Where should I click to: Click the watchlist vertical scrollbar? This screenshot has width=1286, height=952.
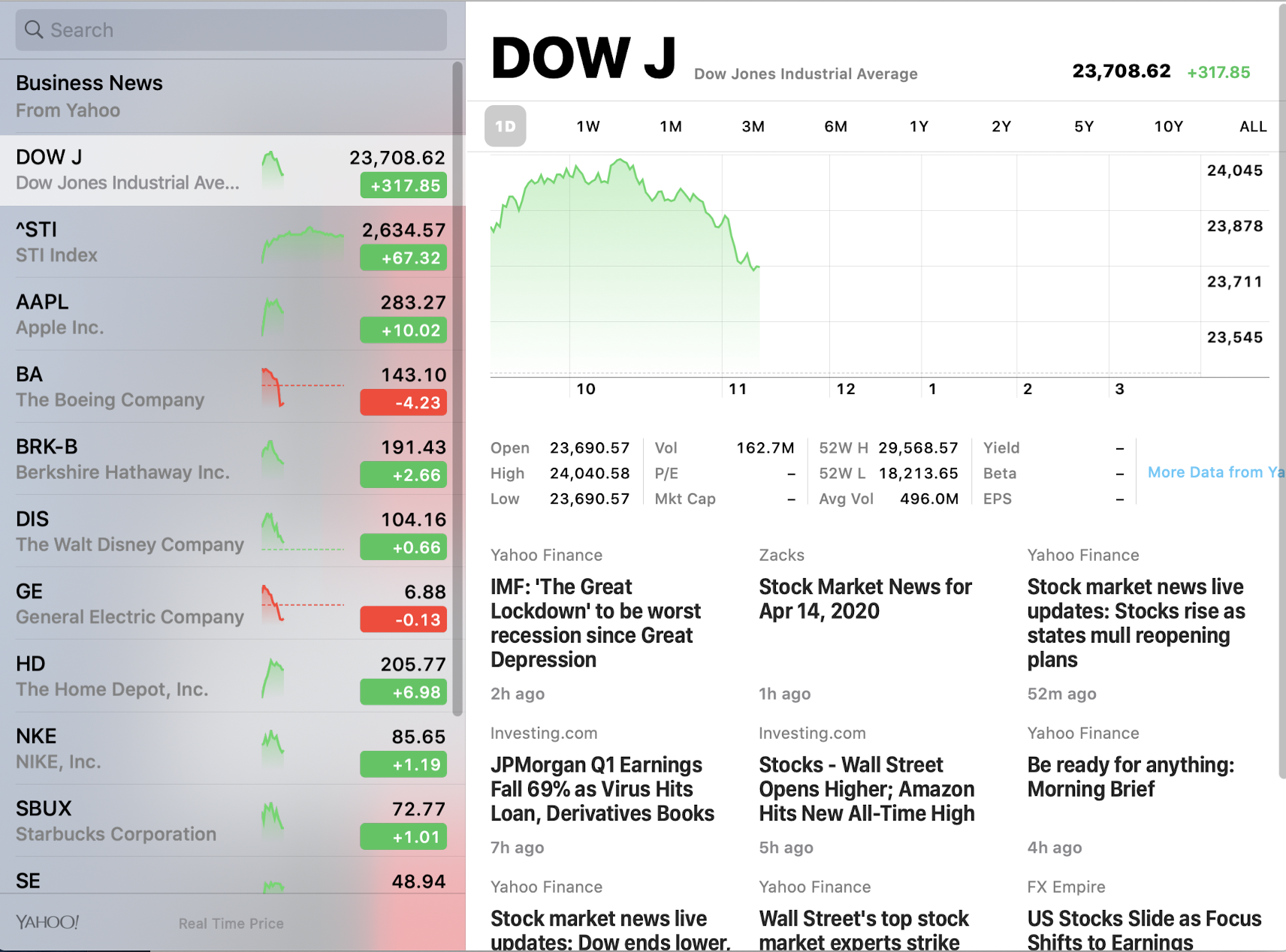tap(457, 389)
